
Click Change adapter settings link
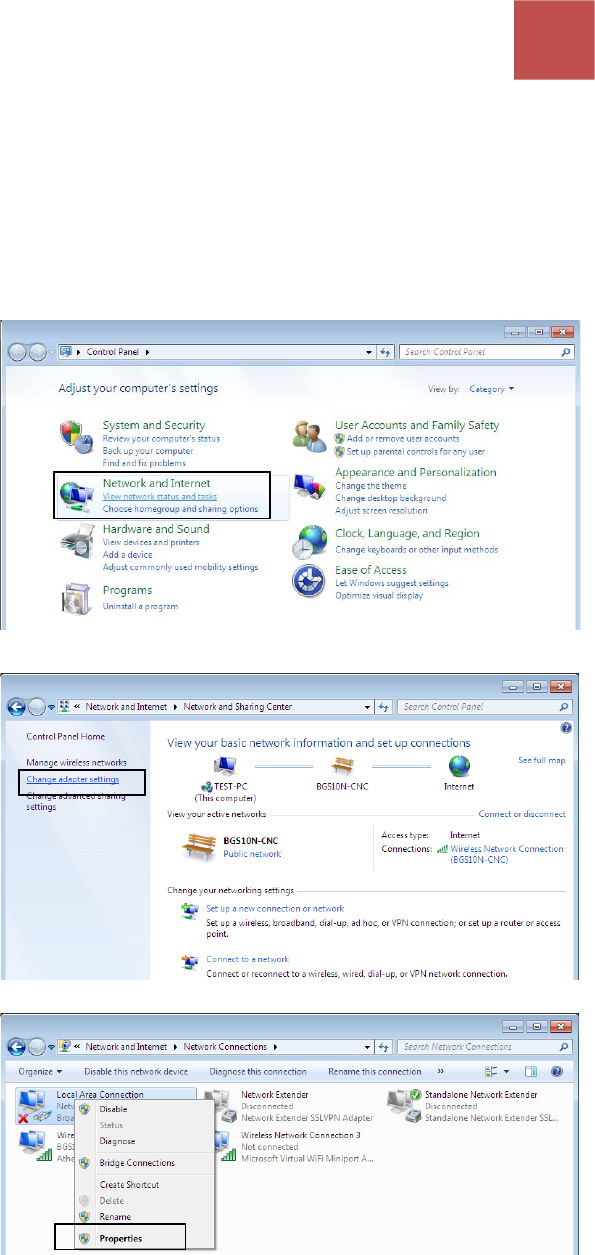tap(72, 779)
